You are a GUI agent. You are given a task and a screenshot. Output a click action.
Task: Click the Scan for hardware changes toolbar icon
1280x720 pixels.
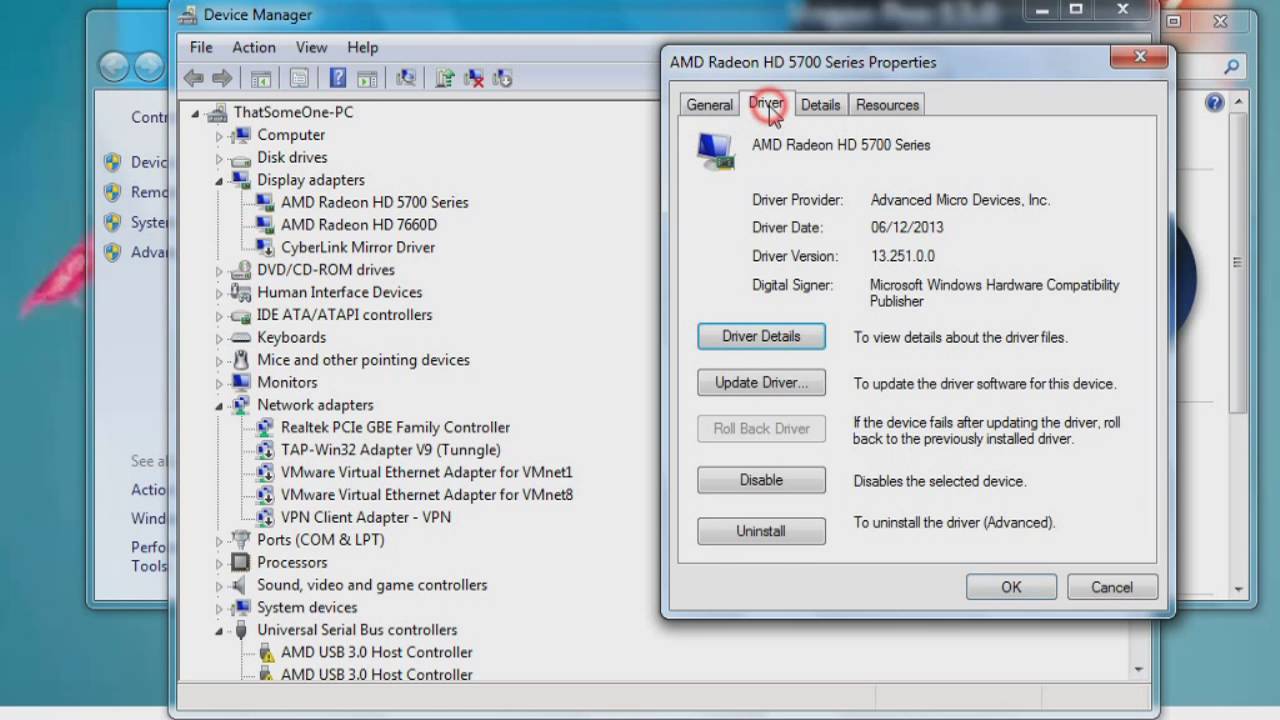pos(406,78)
